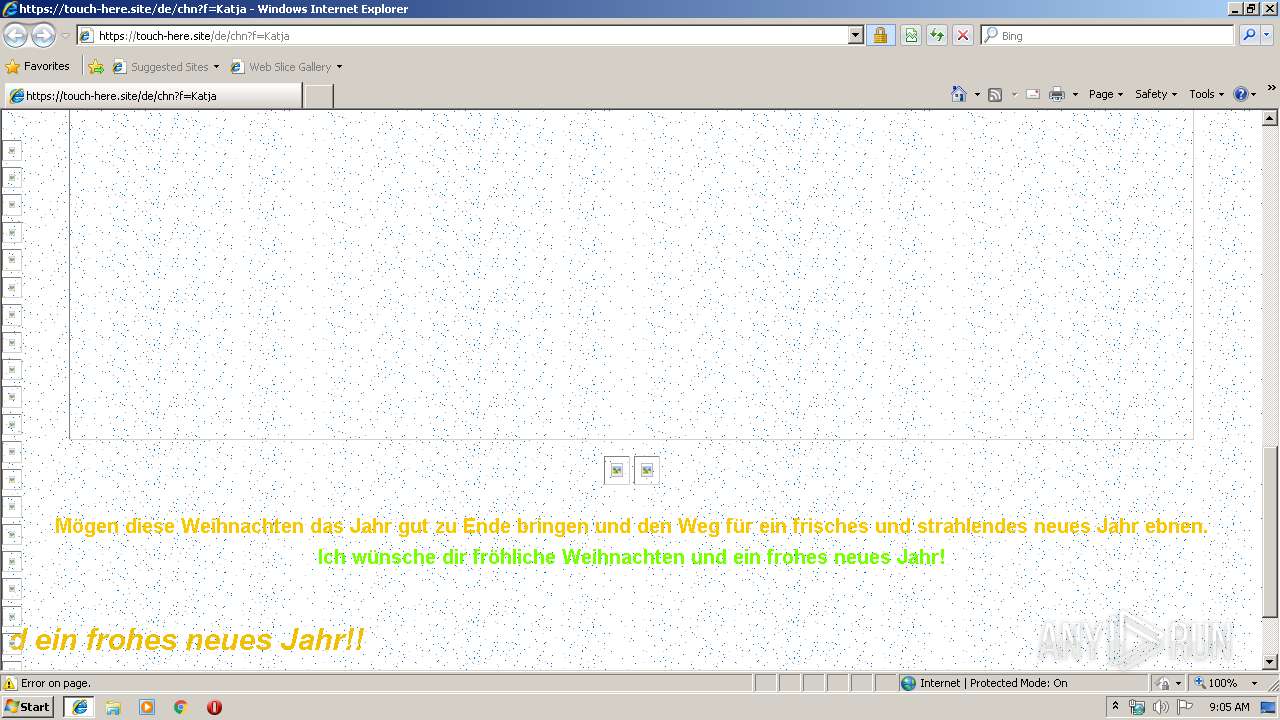Open the Windows Media Player taskbar icon
The height and width of the screenshot is (720, 1280).
[147, 707]
